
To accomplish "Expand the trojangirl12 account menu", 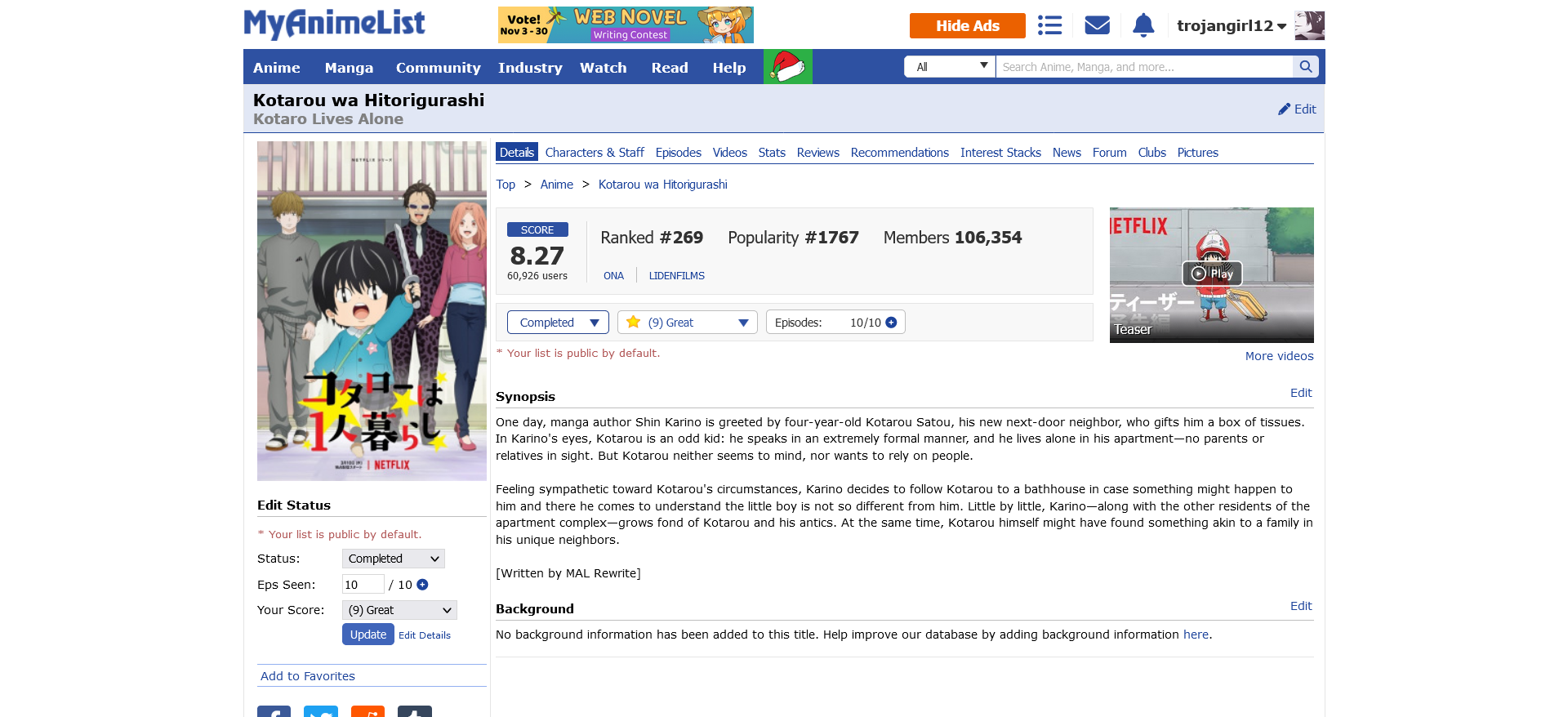I will 1232,25.
